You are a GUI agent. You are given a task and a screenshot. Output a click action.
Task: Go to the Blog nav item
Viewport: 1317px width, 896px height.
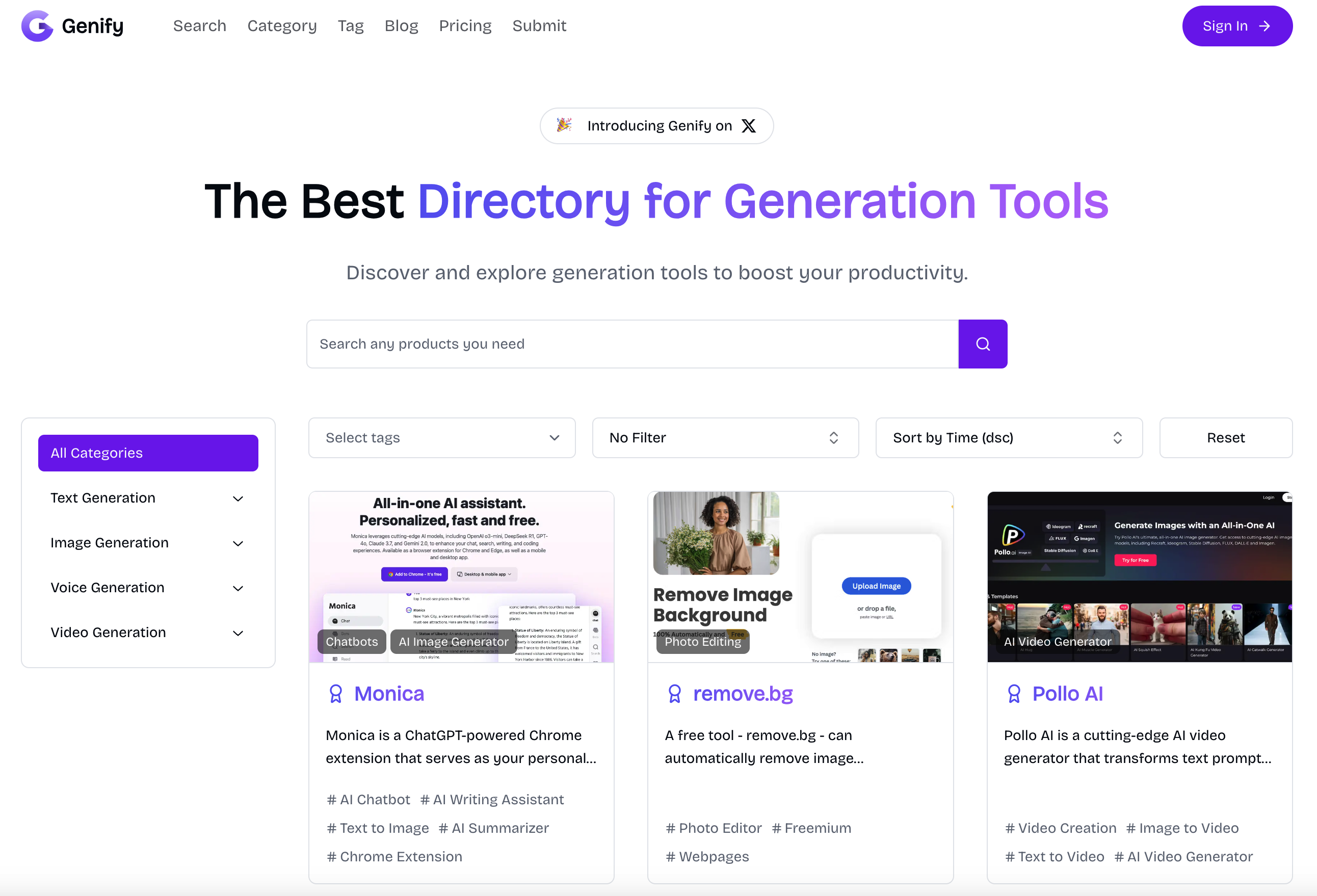click(401, 26)
